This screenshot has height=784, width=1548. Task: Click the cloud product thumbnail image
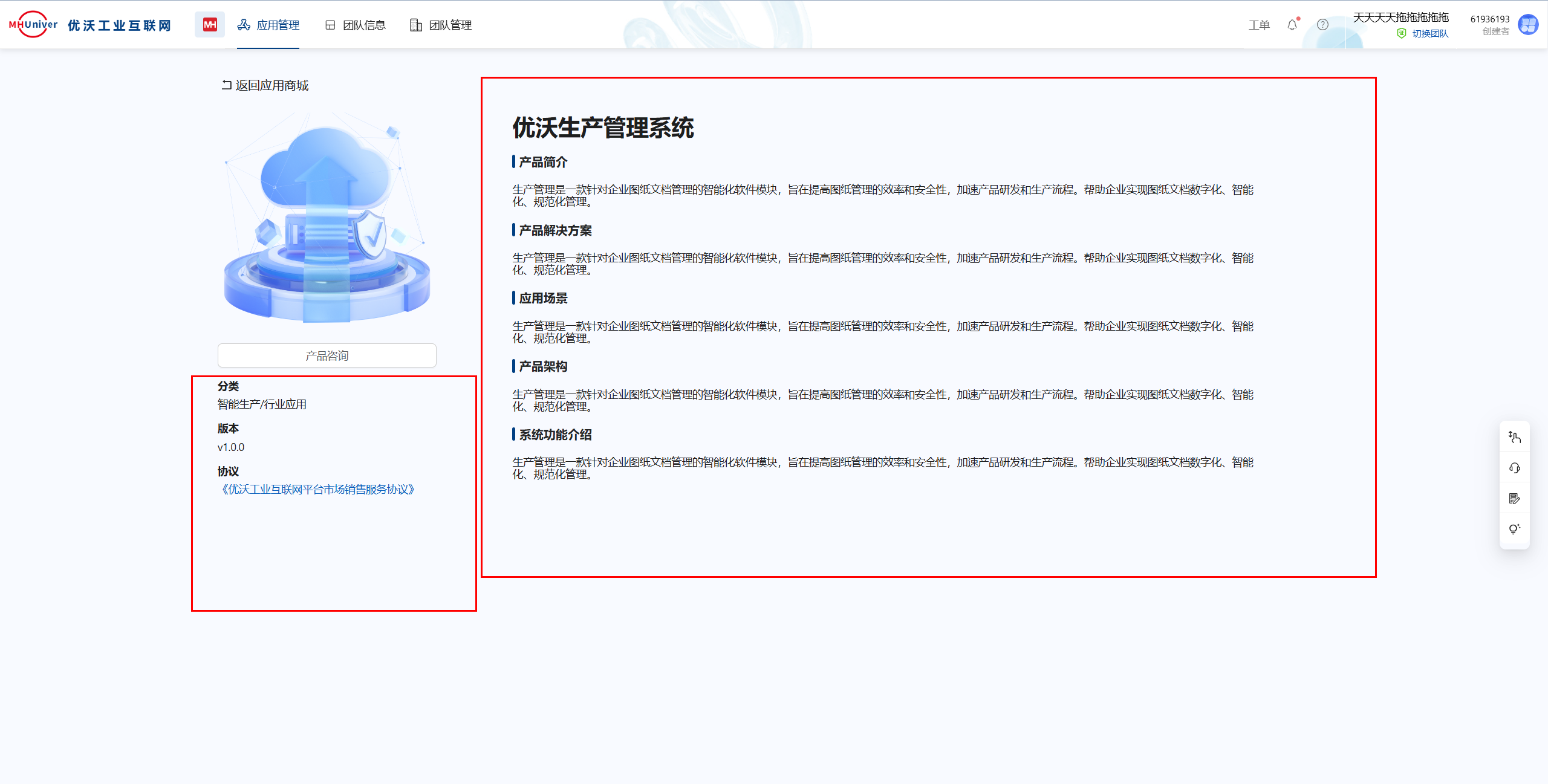(327, 218)
